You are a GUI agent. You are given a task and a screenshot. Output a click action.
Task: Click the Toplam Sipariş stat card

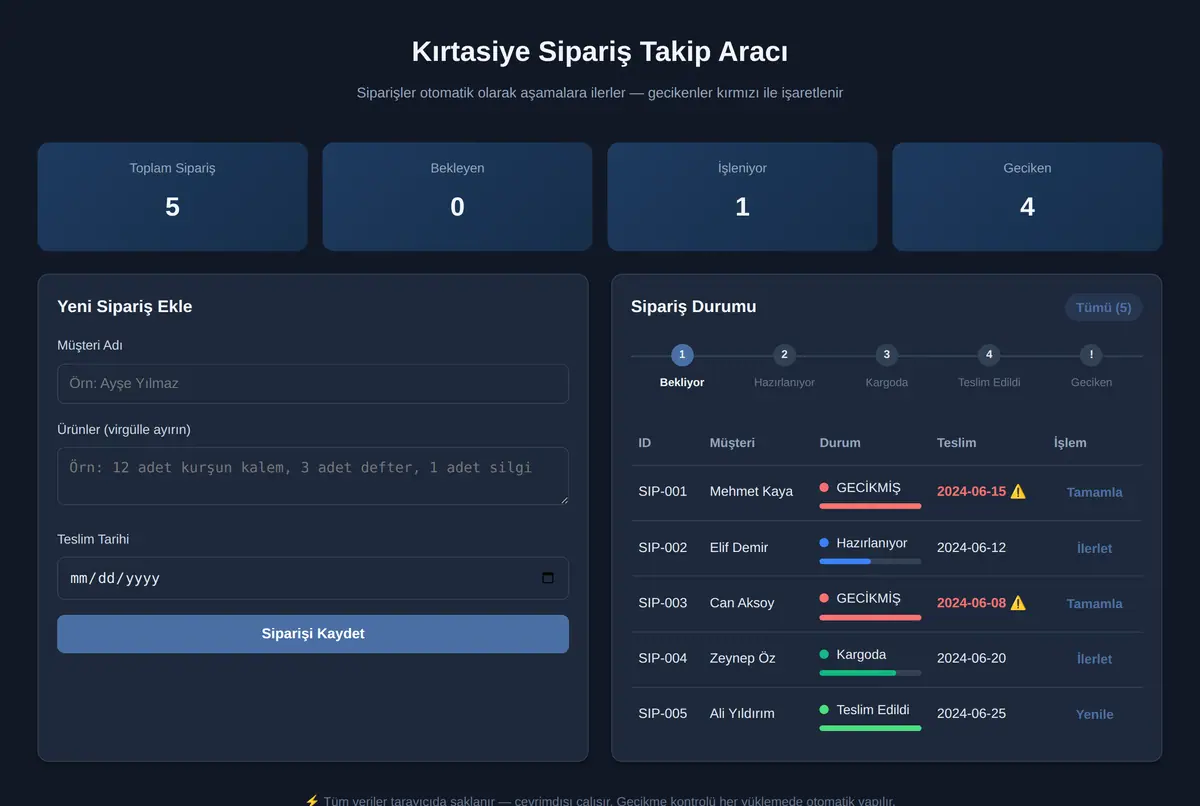pyautogui.click(x=172, y=196)
